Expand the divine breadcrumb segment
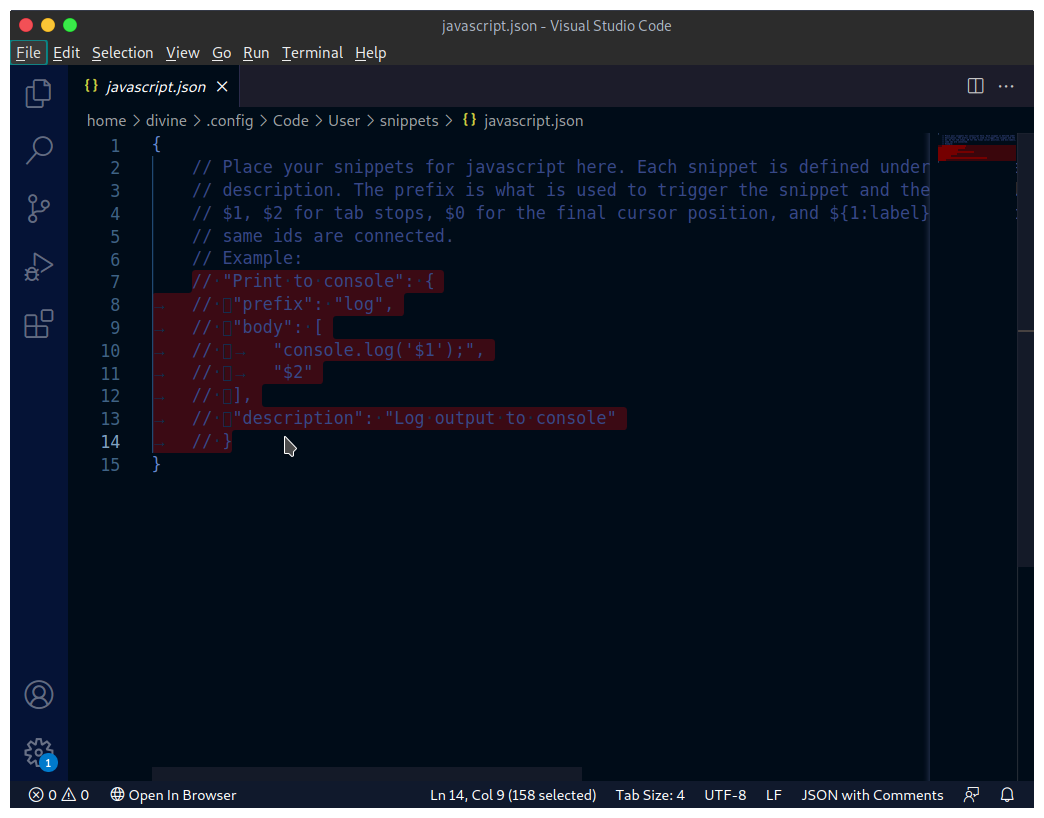Viewport: 1044px width, 818px height. (166, 120)
